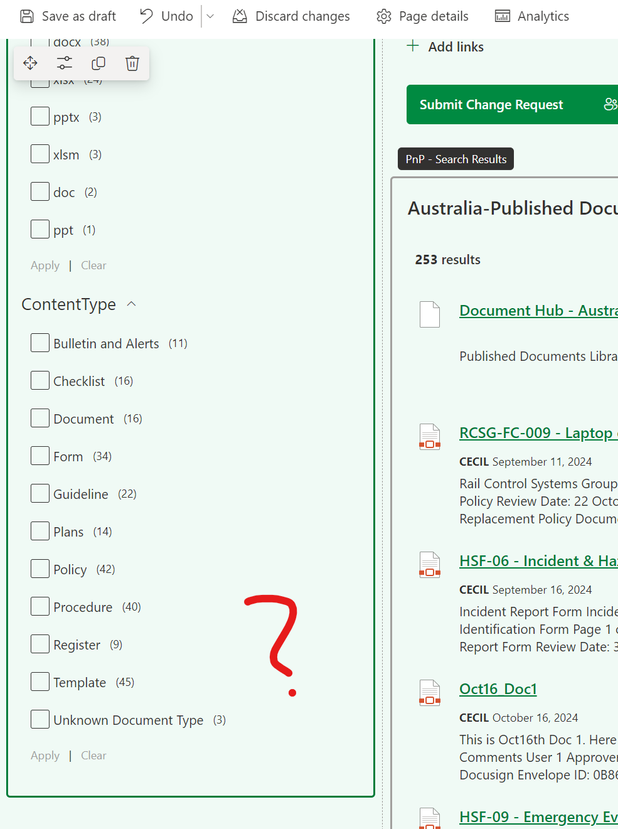Viewport: 618px width, 829px height.
Task: Click file icon for Document Hub result
Action: coord(430,315)
